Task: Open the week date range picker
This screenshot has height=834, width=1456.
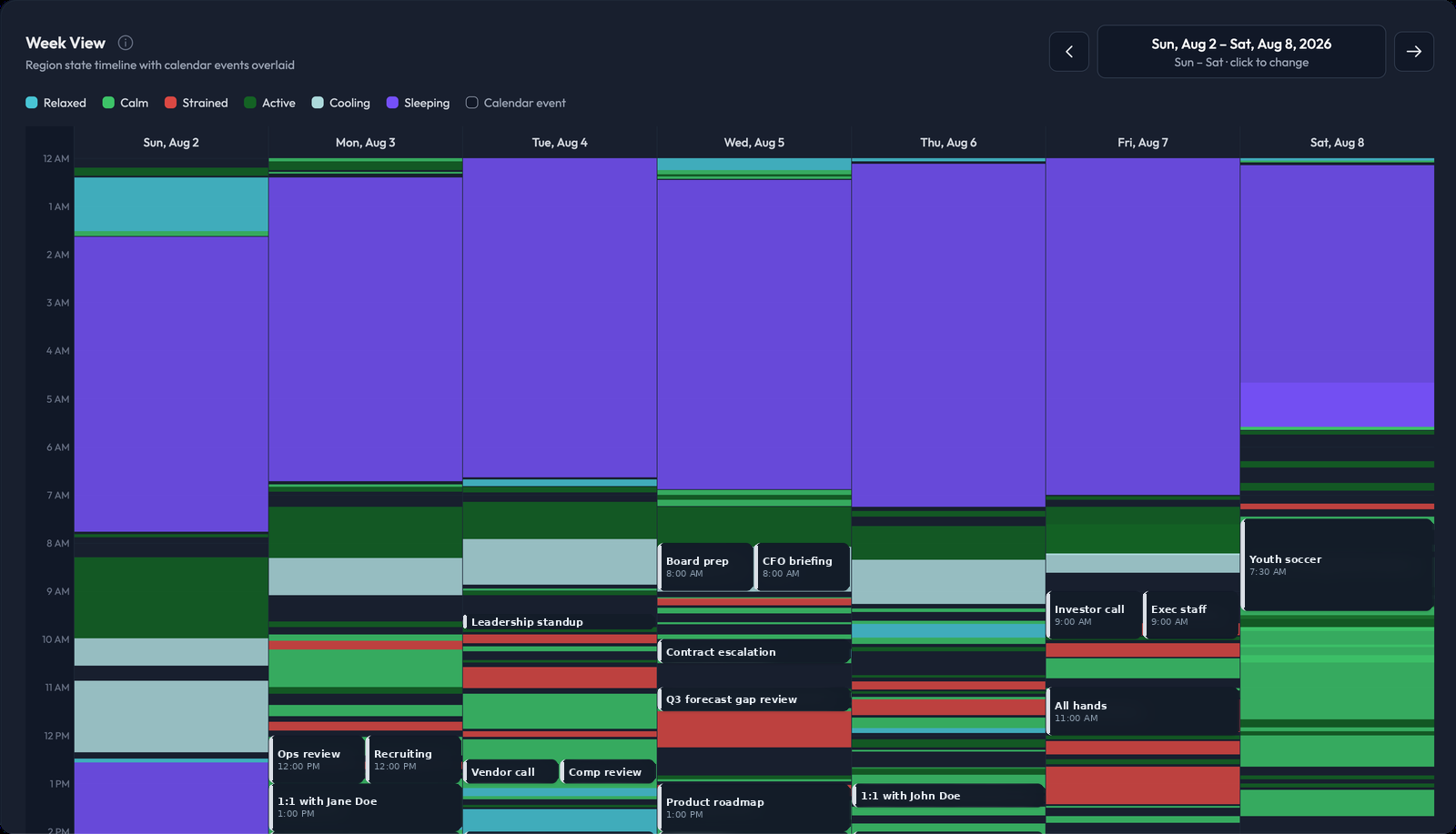Action: [x=1241, y=52]
